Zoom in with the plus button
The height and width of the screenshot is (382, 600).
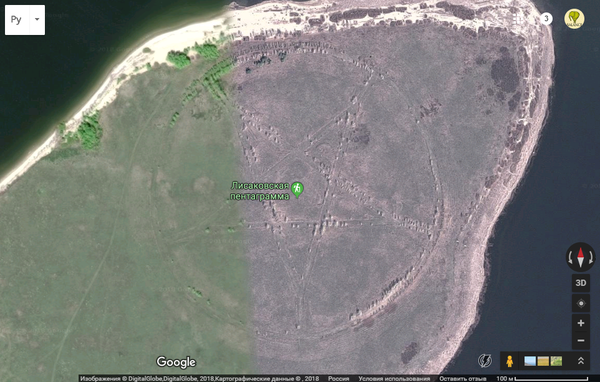coord(580,323)
